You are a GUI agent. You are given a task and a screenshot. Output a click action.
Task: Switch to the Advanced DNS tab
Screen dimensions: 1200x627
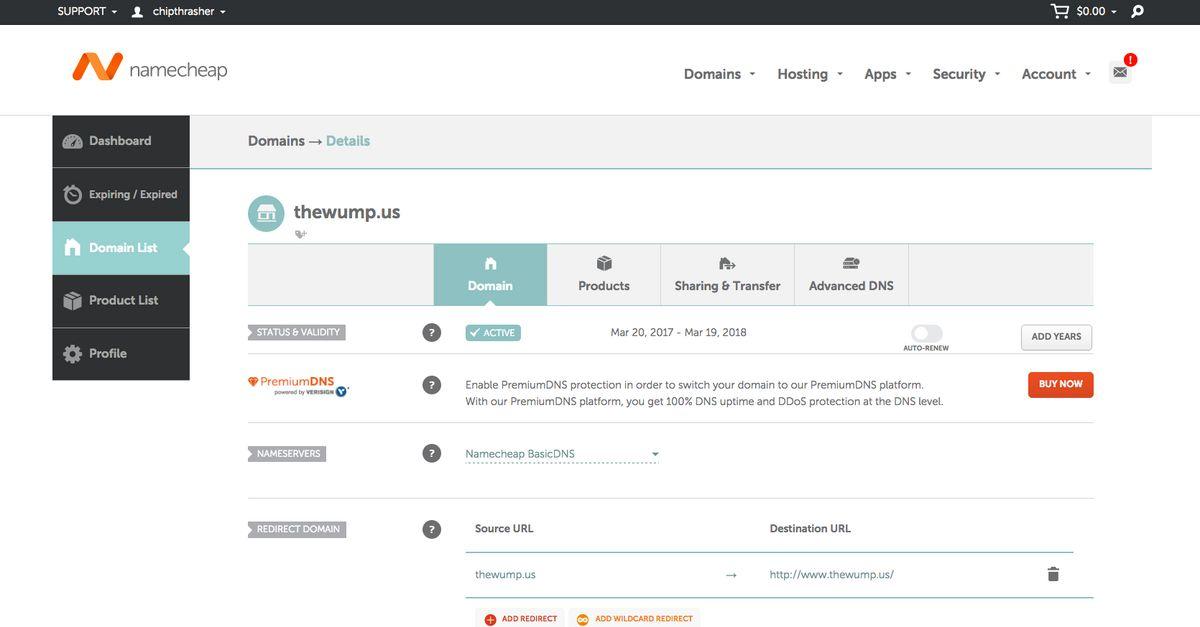(851, 275)
